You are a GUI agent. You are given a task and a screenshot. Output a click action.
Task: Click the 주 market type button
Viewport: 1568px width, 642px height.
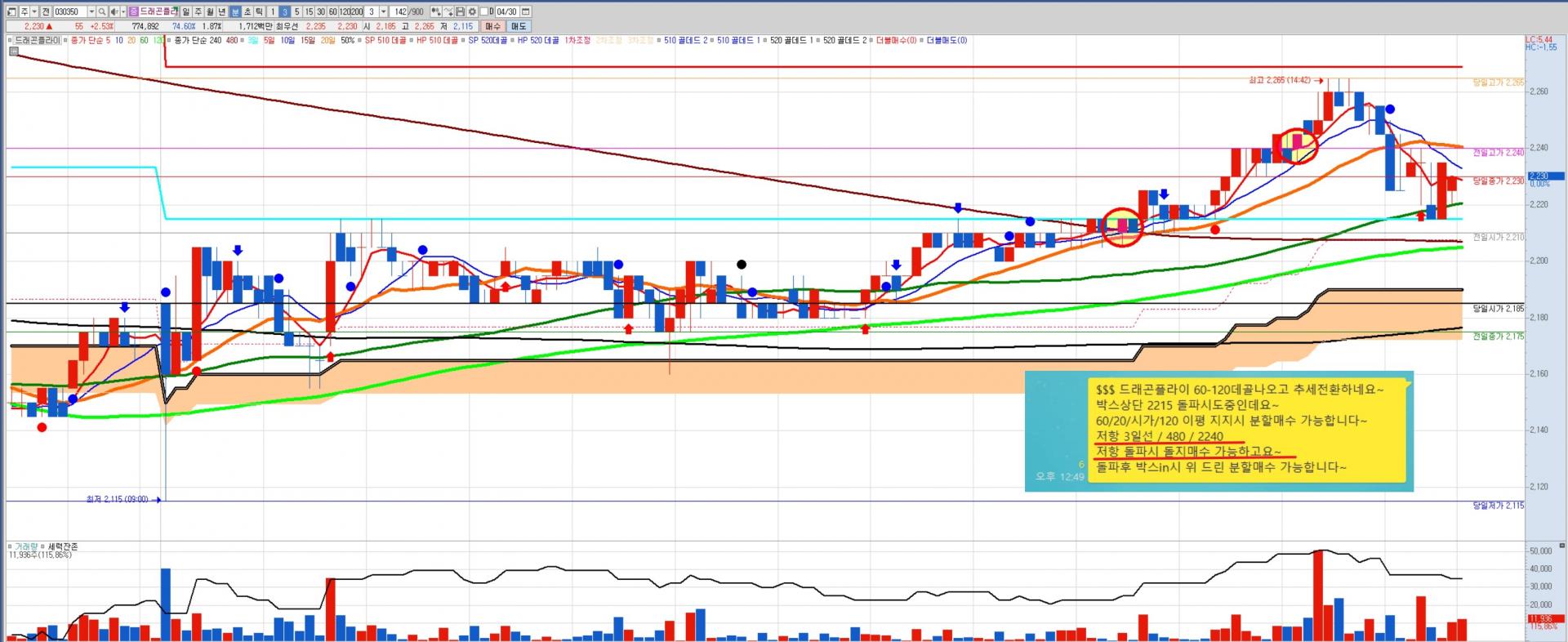pyautogui.click(x=24, y=12)
